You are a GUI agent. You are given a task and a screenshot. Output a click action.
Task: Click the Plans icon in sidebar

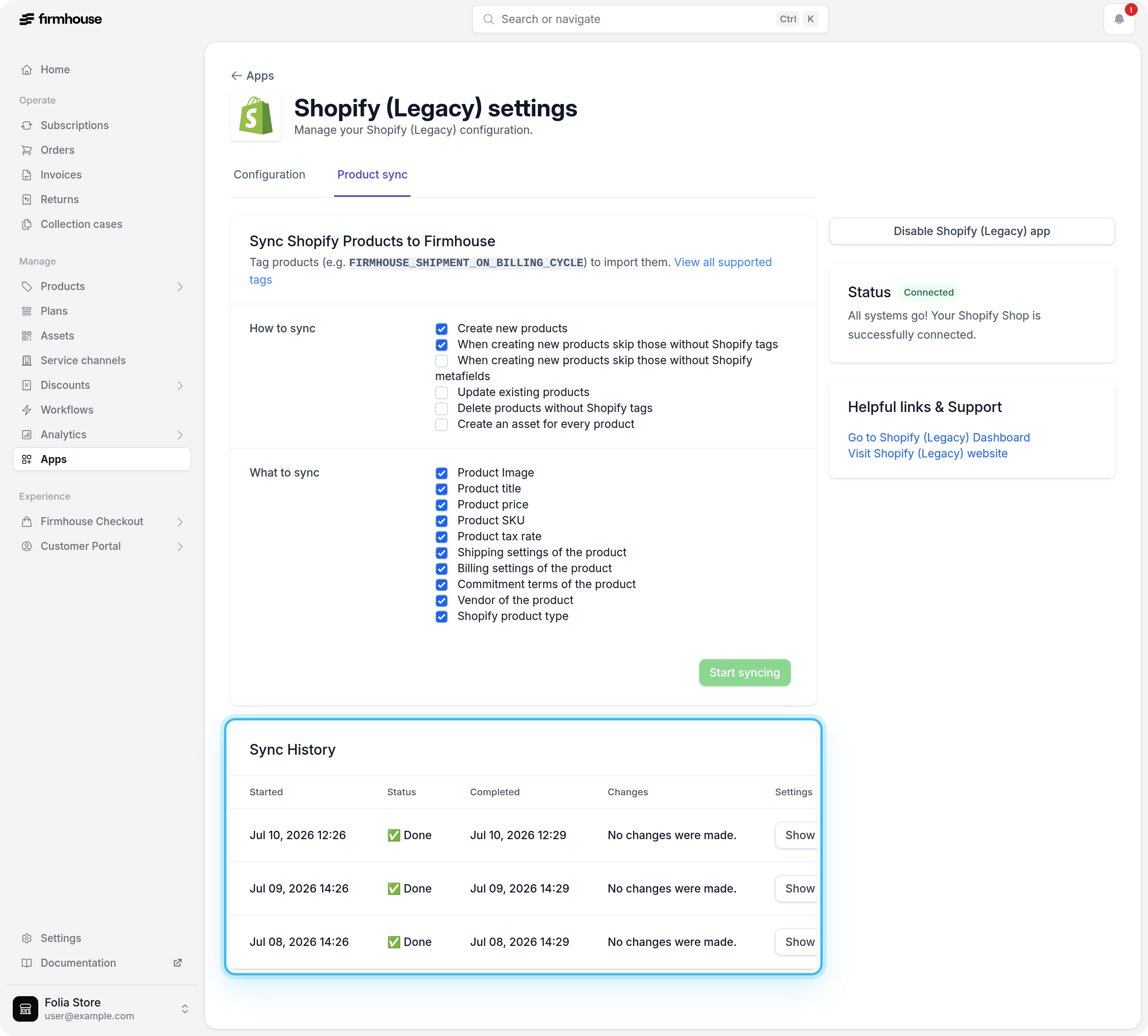[x=27, y=311]
